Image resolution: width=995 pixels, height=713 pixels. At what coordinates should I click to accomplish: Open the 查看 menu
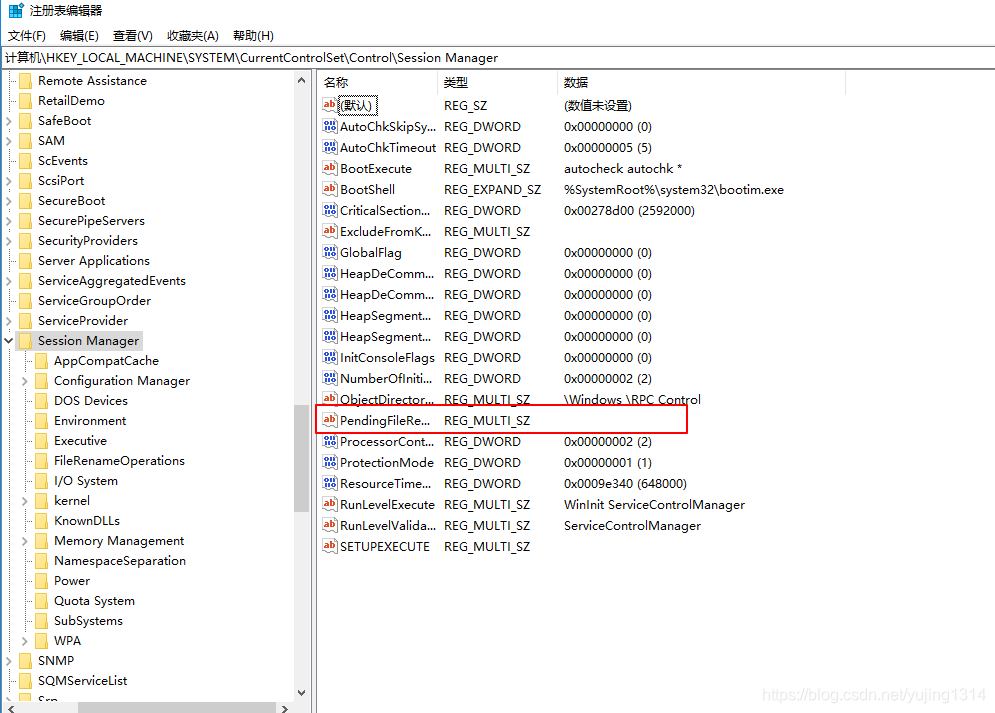[133, 35]
